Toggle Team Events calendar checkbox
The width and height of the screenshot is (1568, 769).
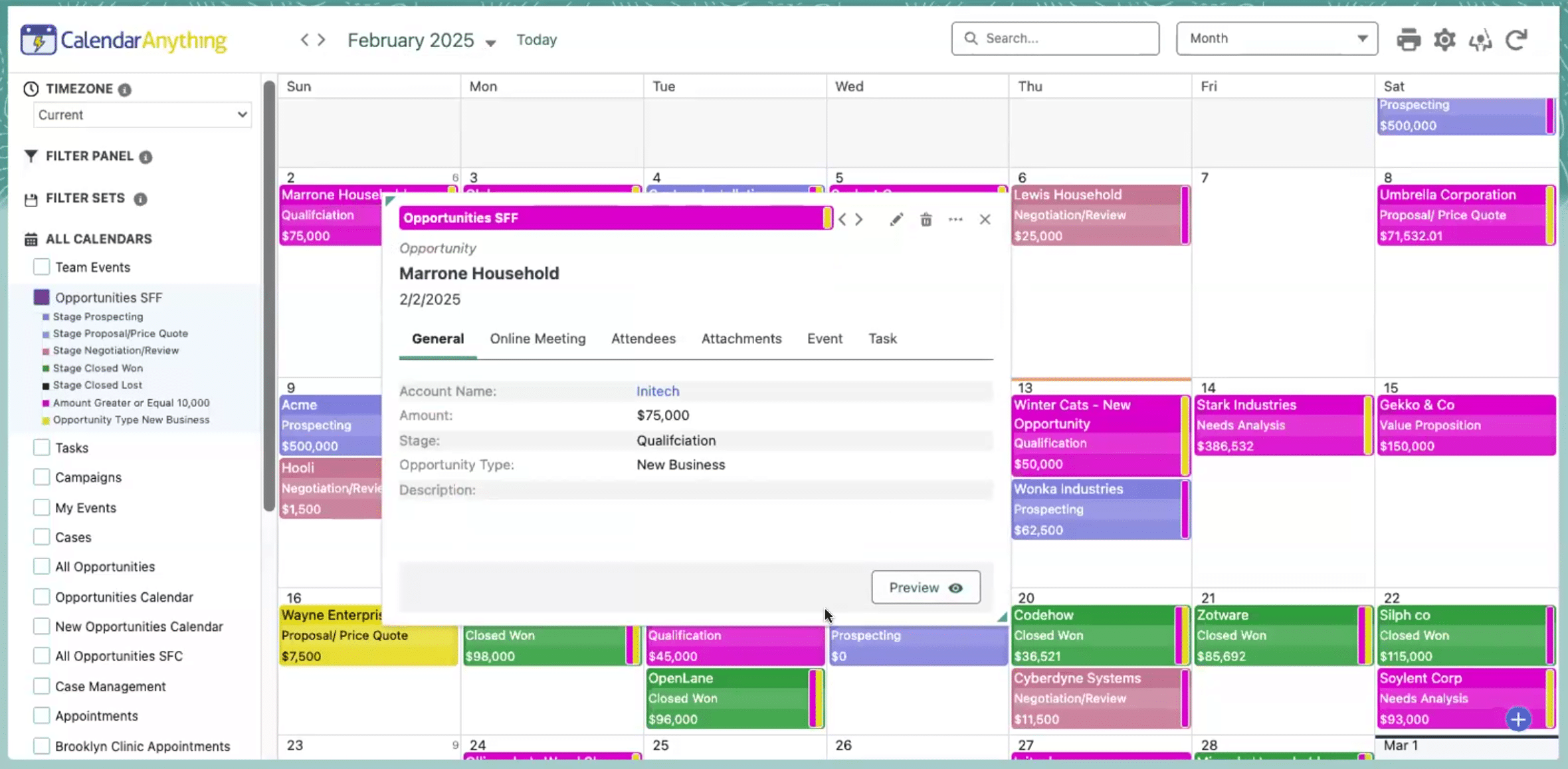click(x=41, y=267)
